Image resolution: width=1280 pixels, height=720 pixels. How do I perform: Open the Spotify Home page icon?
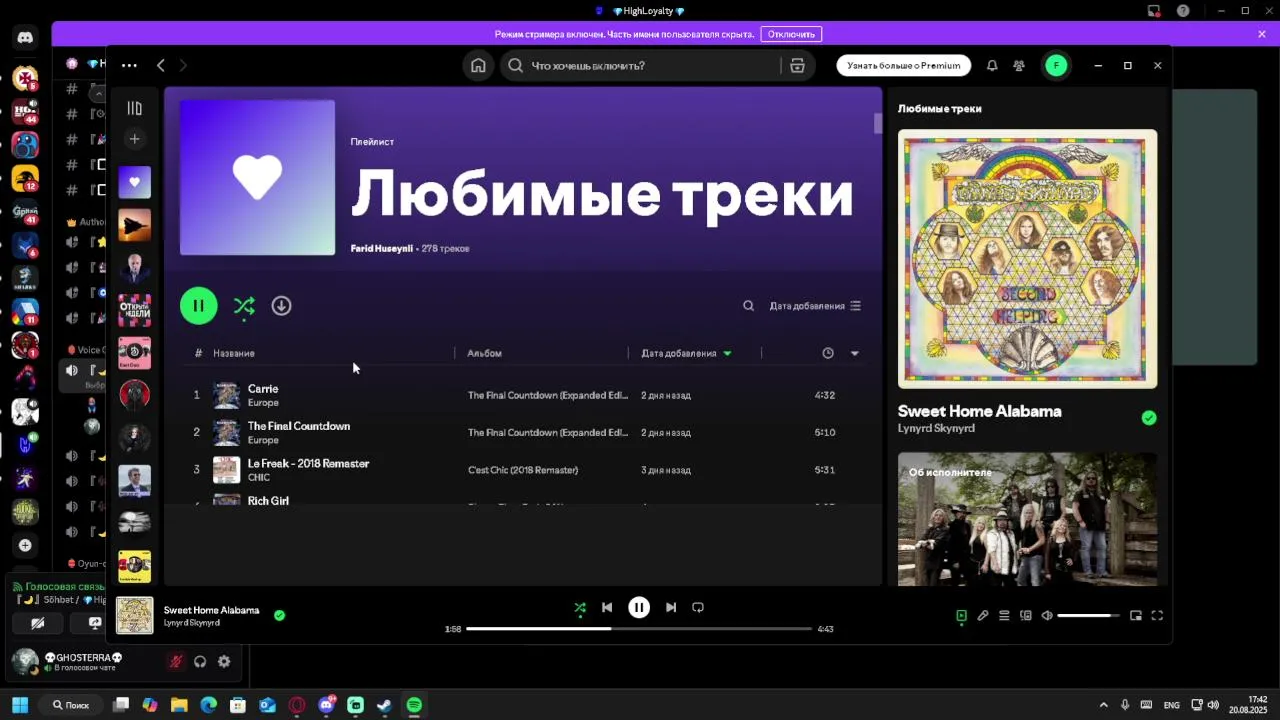click(478, 65)
